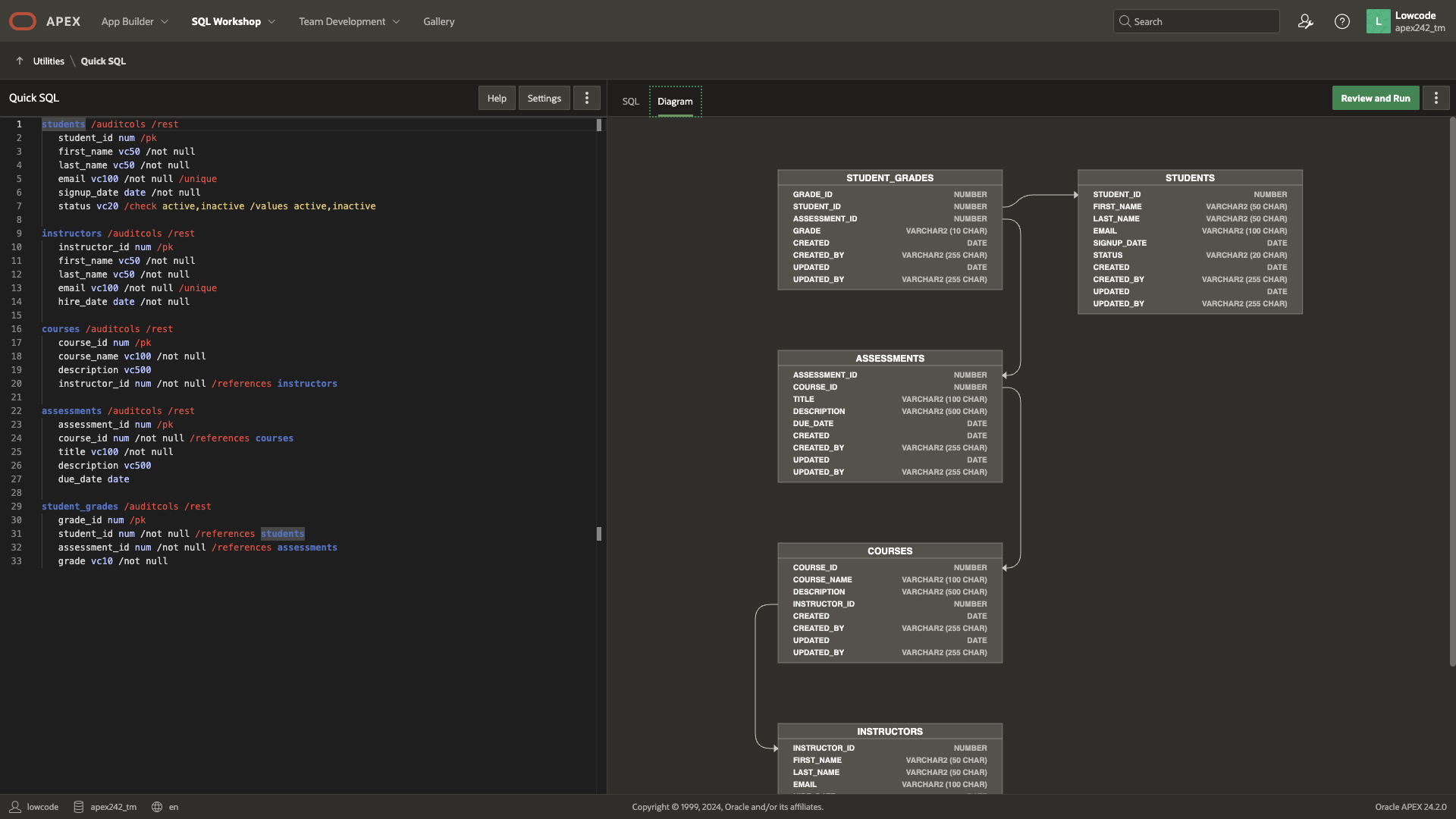
Task: Open the help question mark icon
Action: tap(1341, 21)
